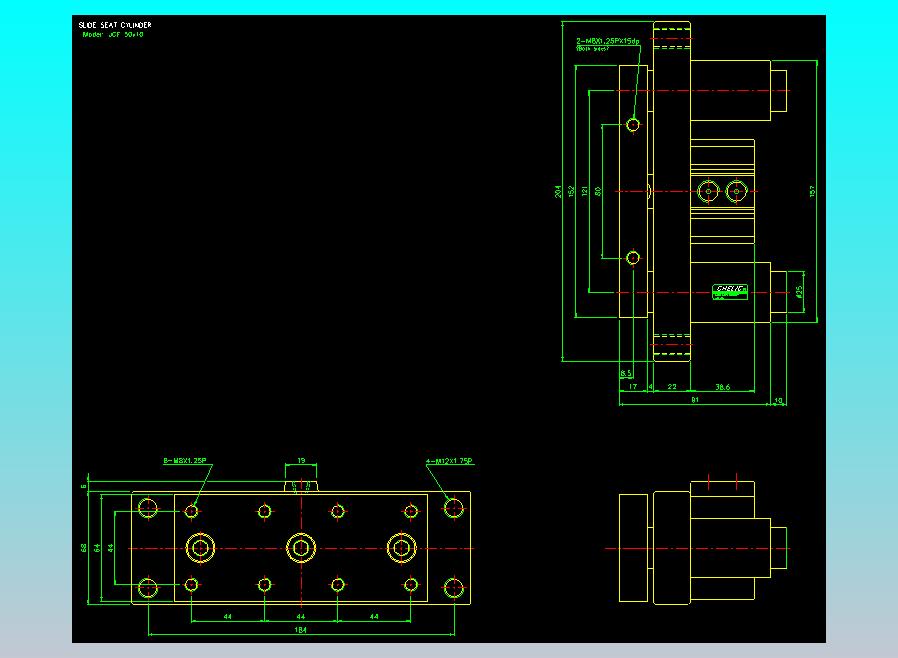Click the 68 height dimension text
This screenshot has width=898, height=658.
tap(83, 547)
